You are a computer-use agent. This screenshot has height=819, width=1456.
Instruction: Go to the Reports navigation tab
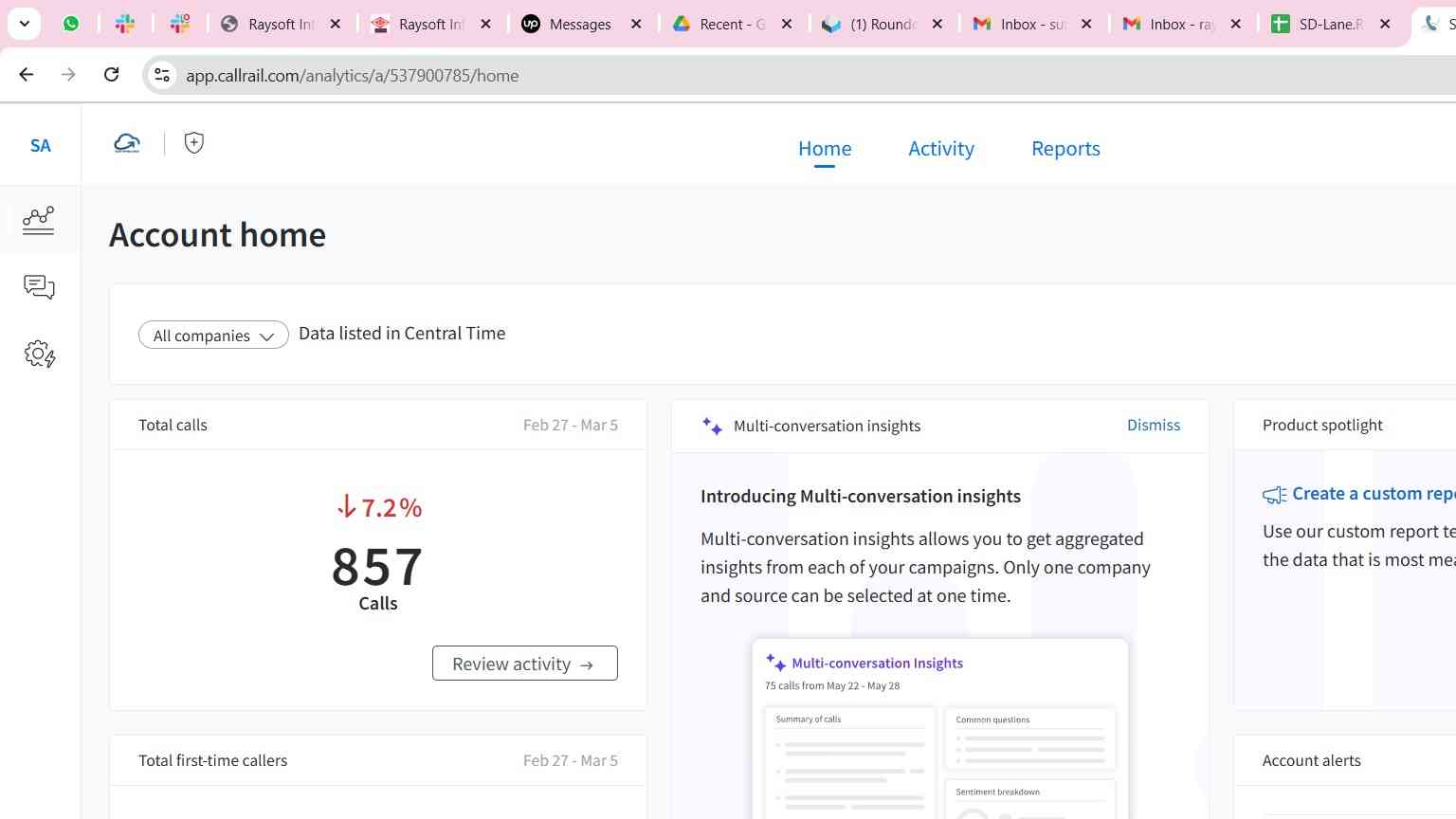point(1065,149)
